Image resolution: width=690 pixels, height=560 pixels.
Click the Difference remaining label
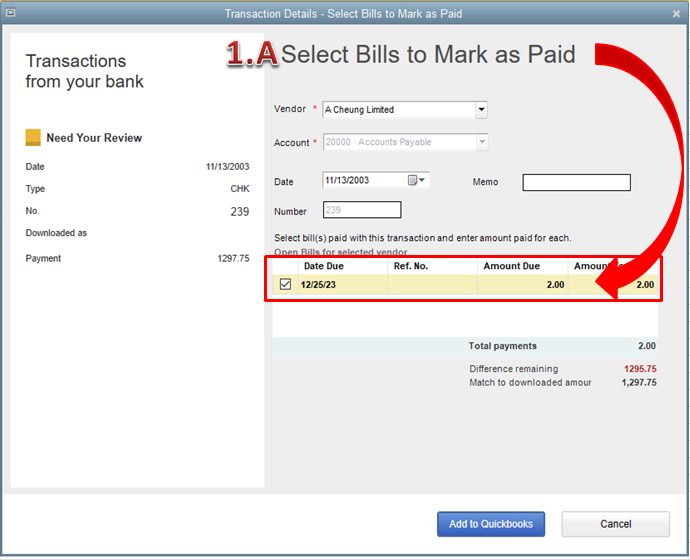pyautogui.click(x=514, y=369)
